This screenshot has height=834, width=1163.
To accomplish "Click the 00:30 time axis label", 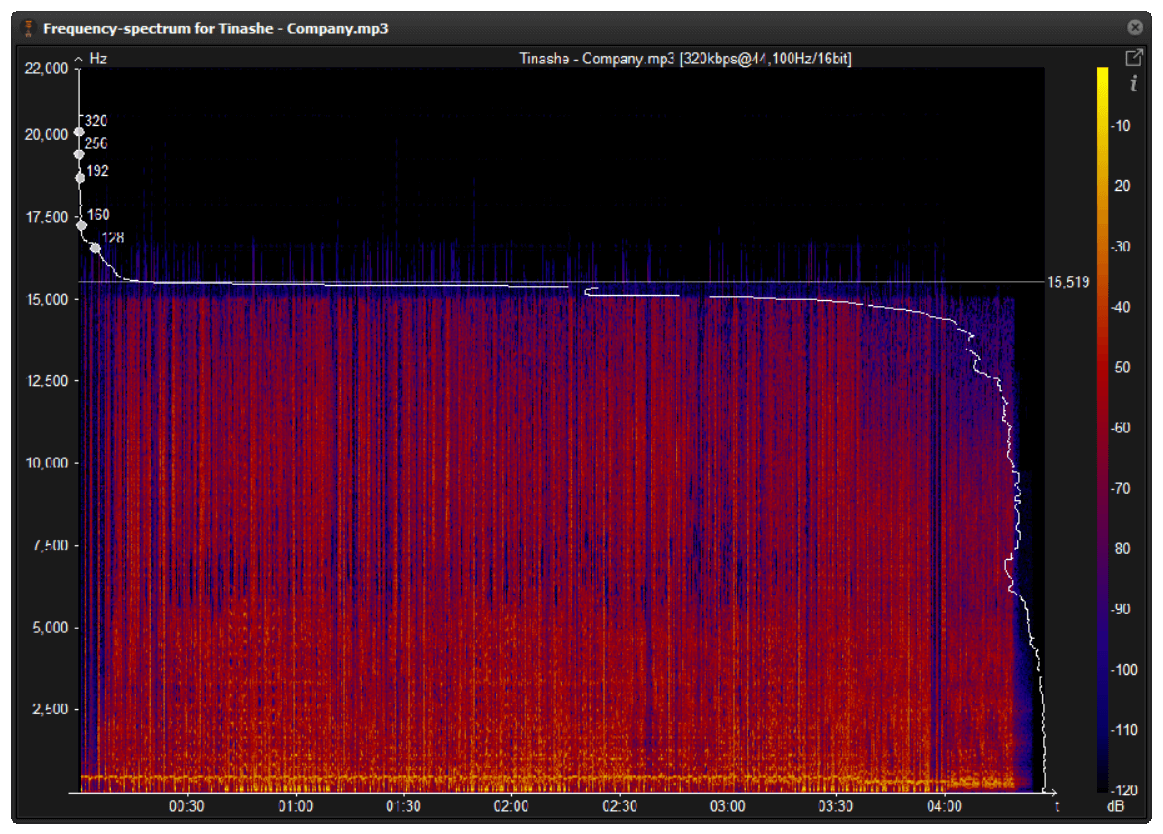I will click(186, 806).
